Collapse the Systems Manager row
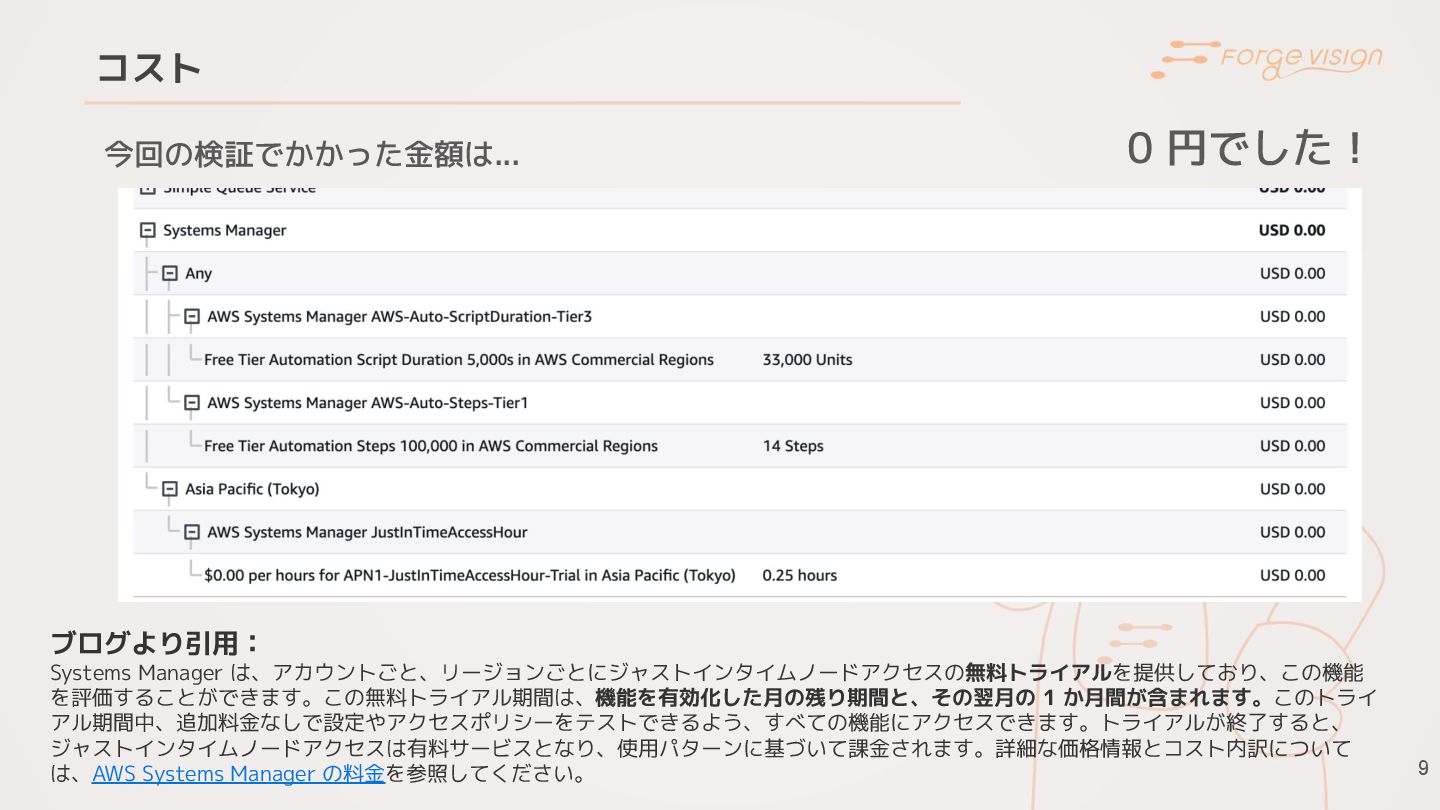Screen dimensions: 1440x810 click(148, 230)
